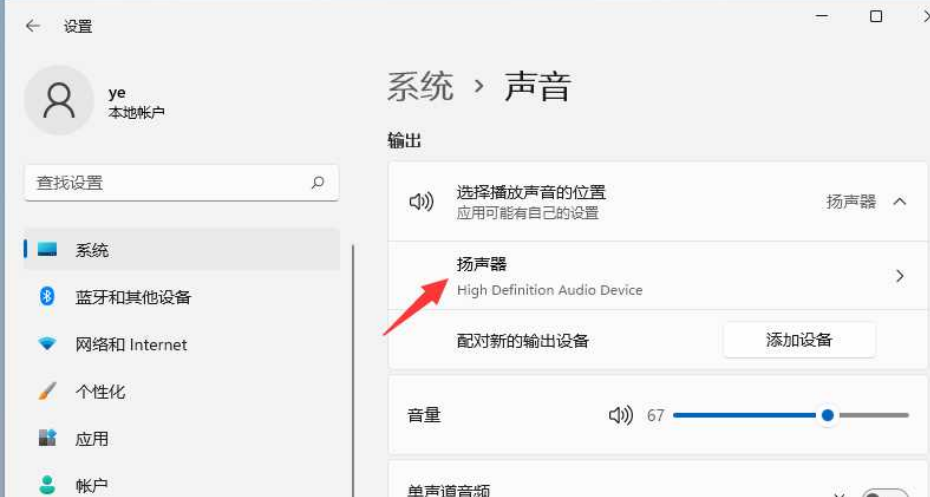Toggle the mono audio switch
Image resolution: width=930 pixels, height=497 pixels.
tap(886, 492)
